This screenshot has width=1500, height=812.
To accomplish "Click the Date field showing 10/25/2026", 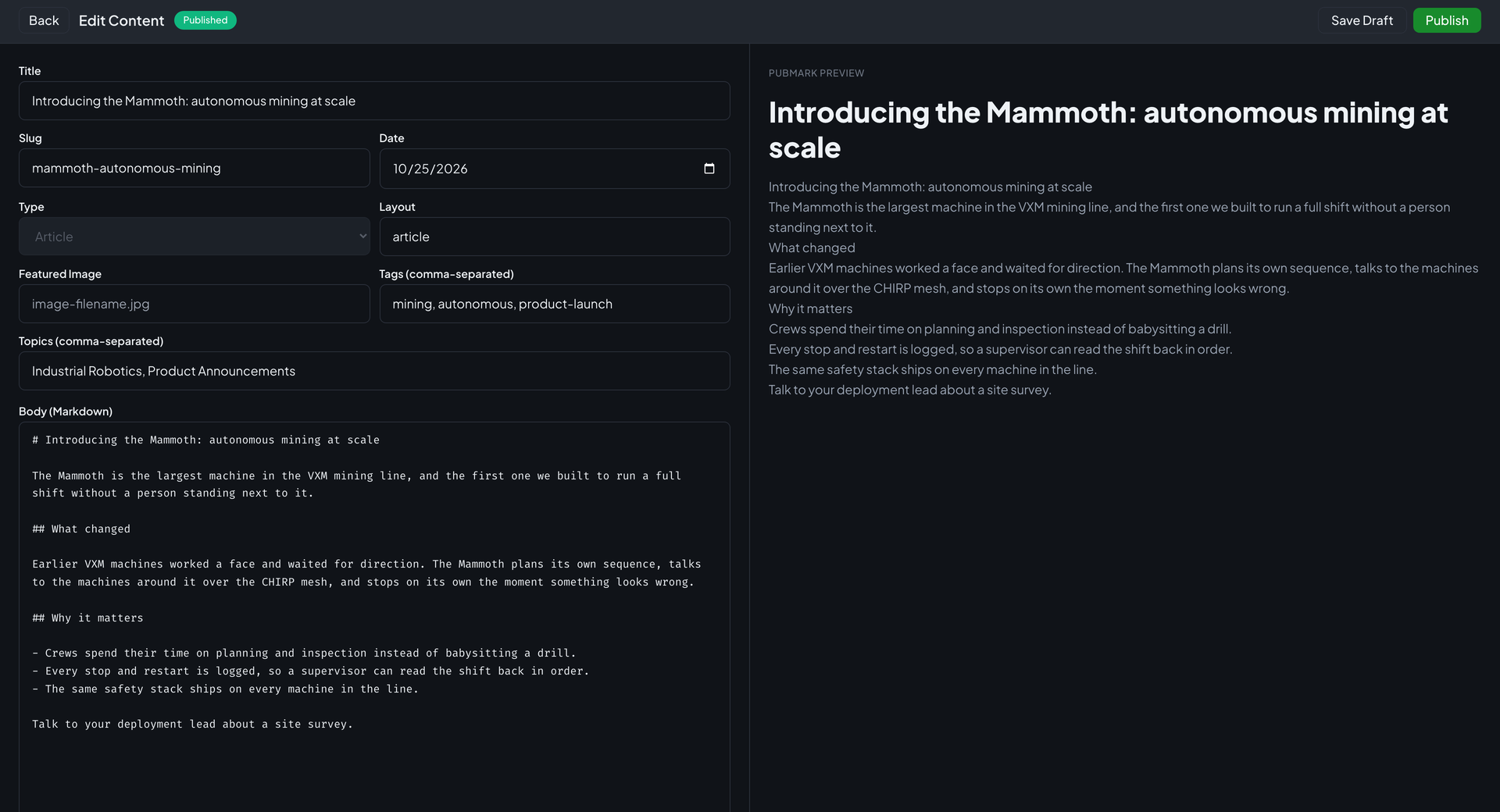I will 555,169.
